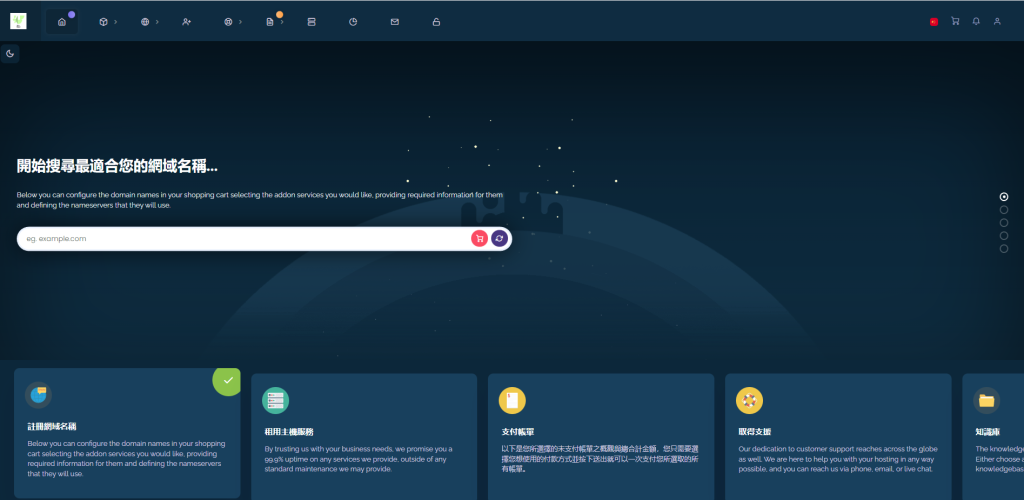Select the last slide indicator dot
This screenshot has height=500, width=1024.
tap(1004, 249)
